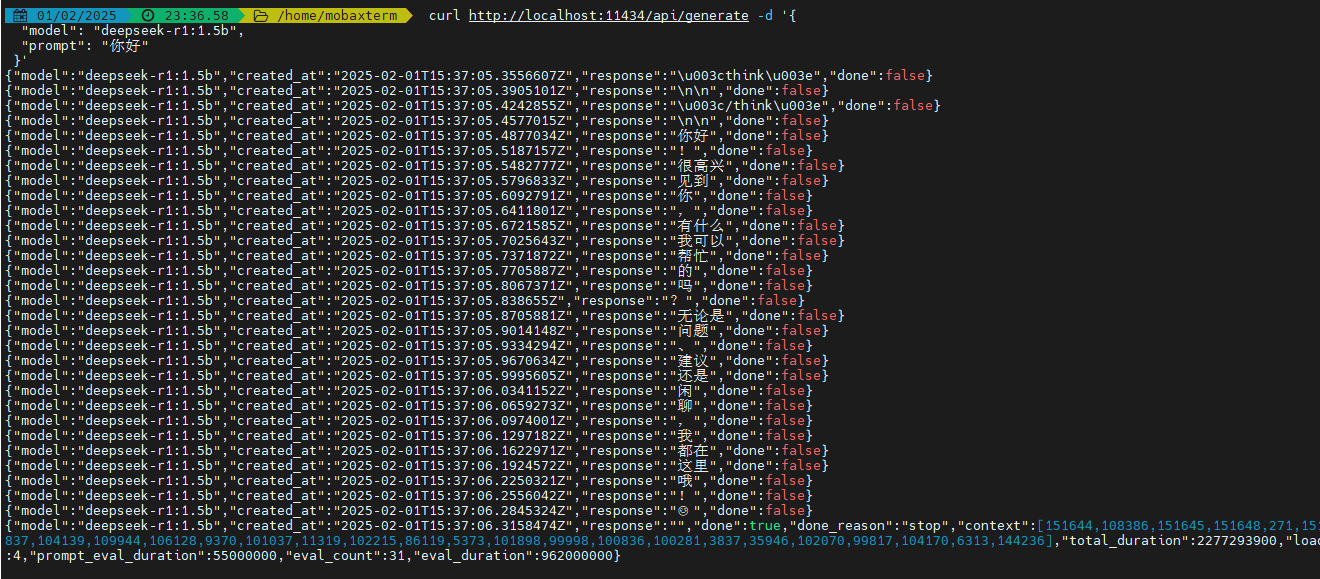Click the context token 151644

pyautogui.click(x=1068, y=526)
